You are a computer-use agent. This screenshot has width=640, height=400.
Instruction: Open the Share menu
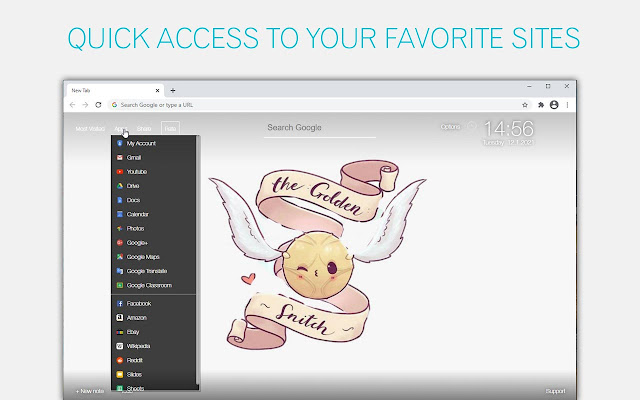(x=144, y=129)
